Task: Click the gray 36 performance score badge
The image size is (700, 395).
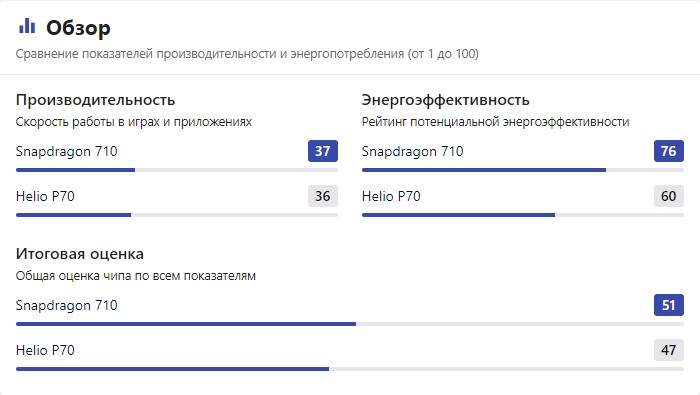Action: coord(322,196)
